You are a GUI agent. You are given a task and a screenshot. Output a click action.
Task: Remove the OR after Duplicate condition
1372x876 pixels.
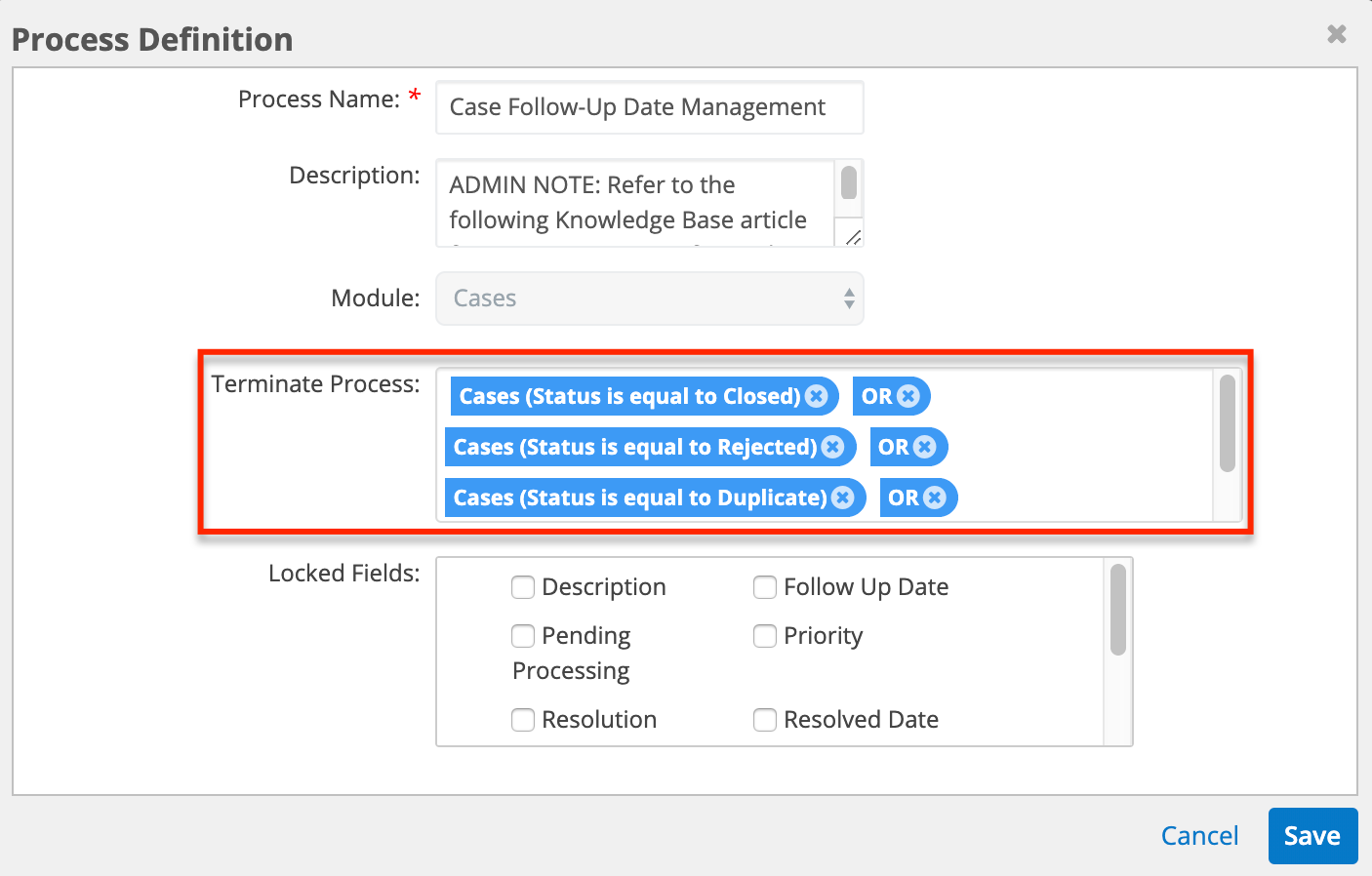(x=935, y=498)
